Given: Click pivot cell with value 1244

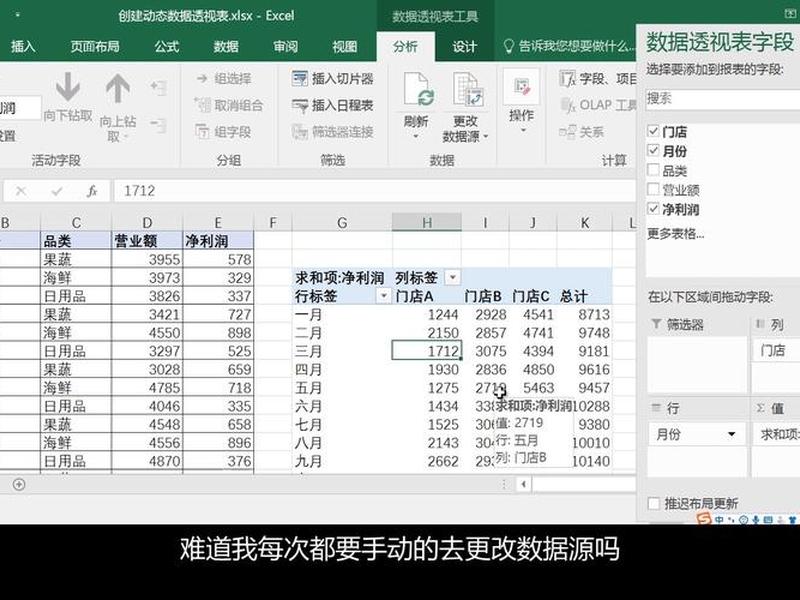Looking at the screenshot, I should pos(427,314).
